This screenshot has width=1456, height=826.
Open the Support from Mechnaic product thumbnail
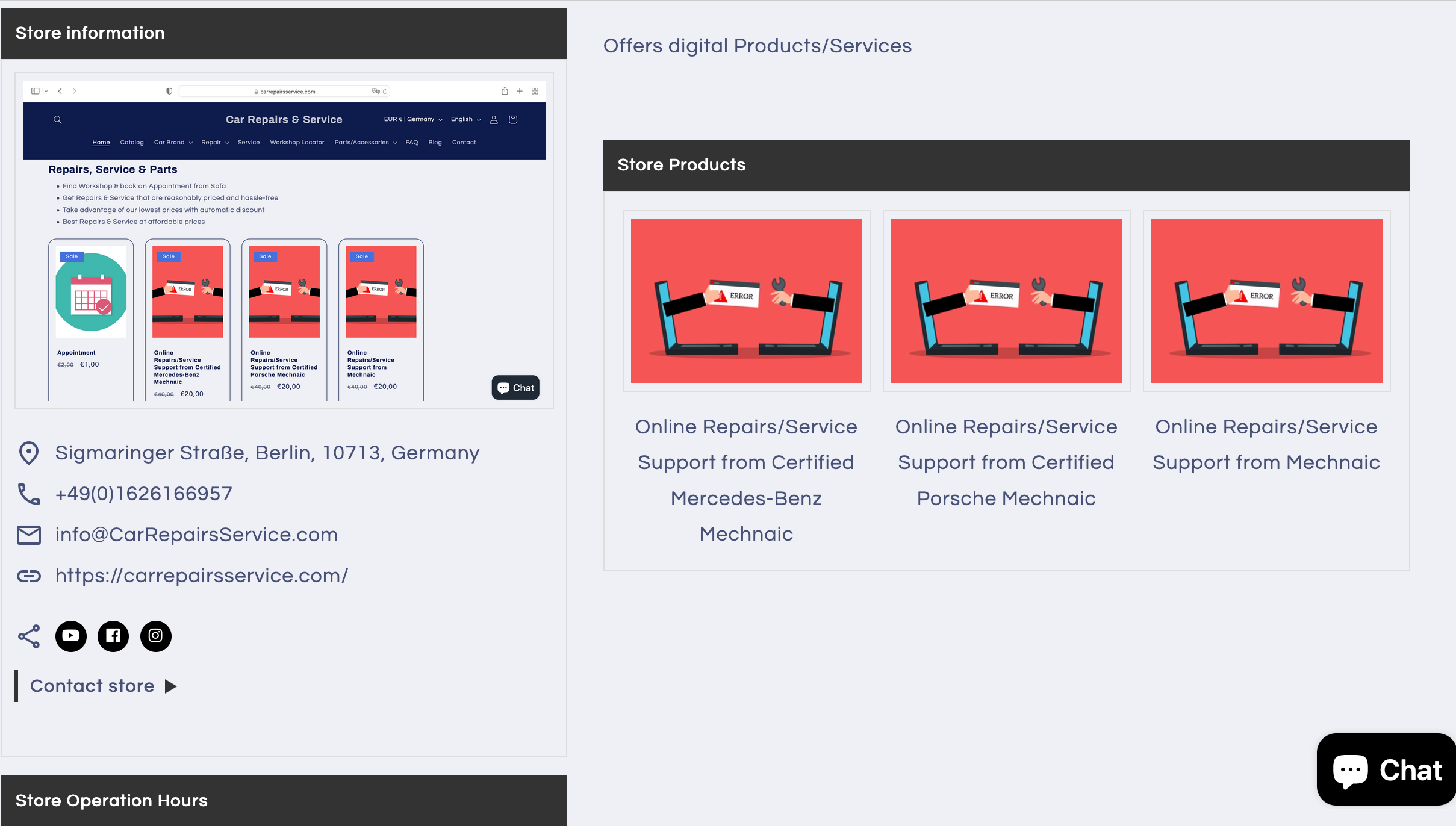pyautogui.click(x=1266, y=301)
